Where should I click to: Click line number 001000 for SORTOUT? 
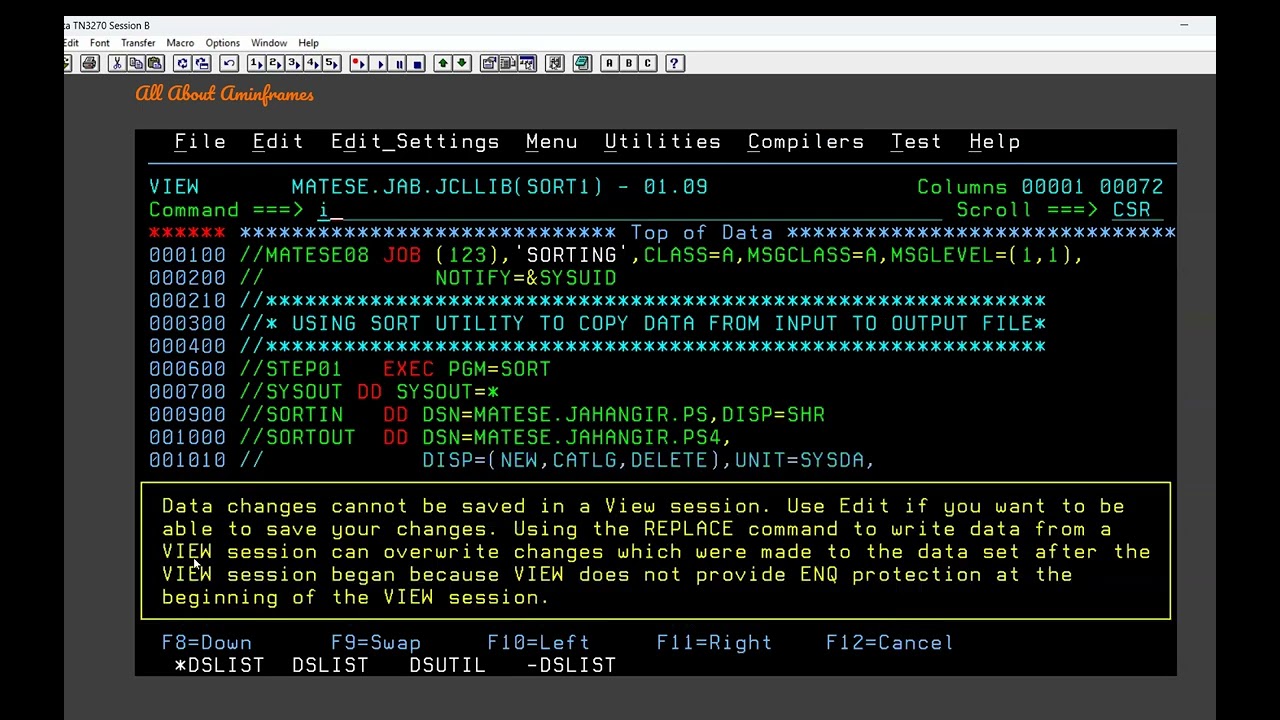[187, 438]
